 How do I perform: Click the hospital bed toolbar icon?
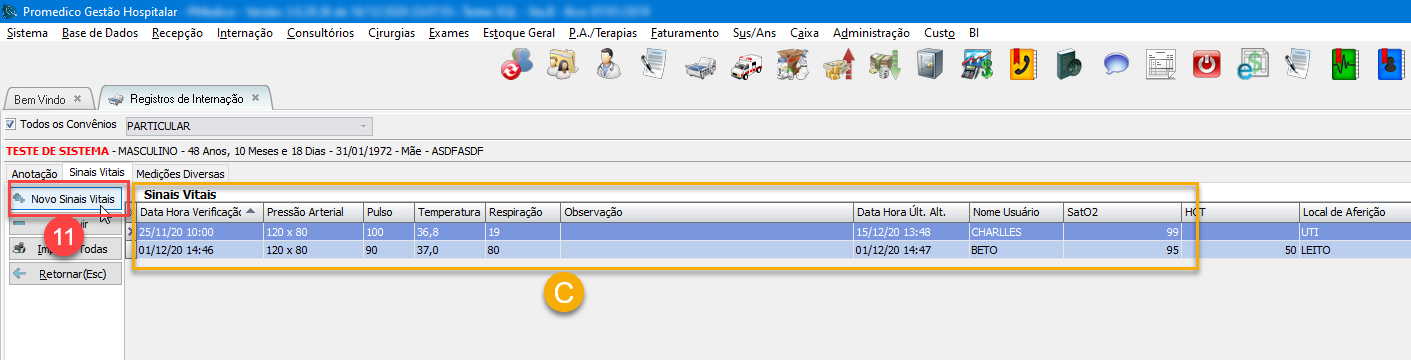[700, 66]
